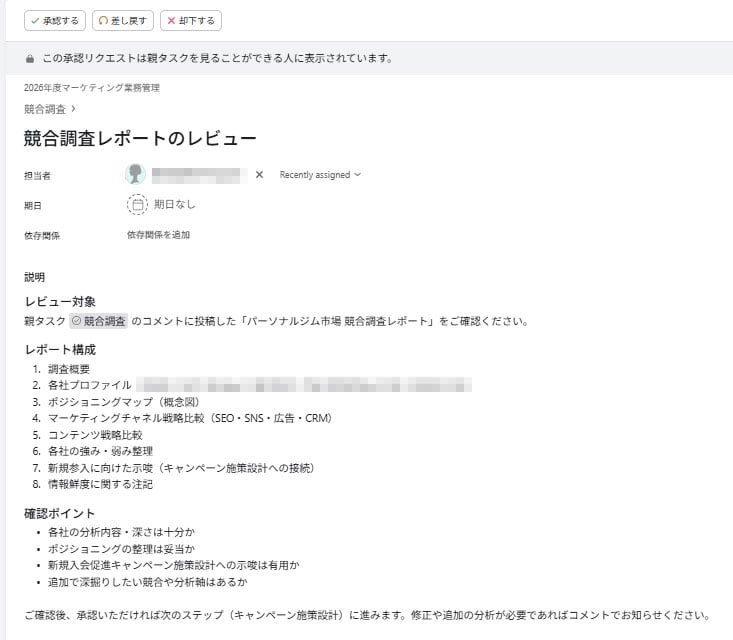The image size is (733, 640).
Task: Click the chevron beside the 競合調査 breadcrumb
Action: tap(74, 109)
